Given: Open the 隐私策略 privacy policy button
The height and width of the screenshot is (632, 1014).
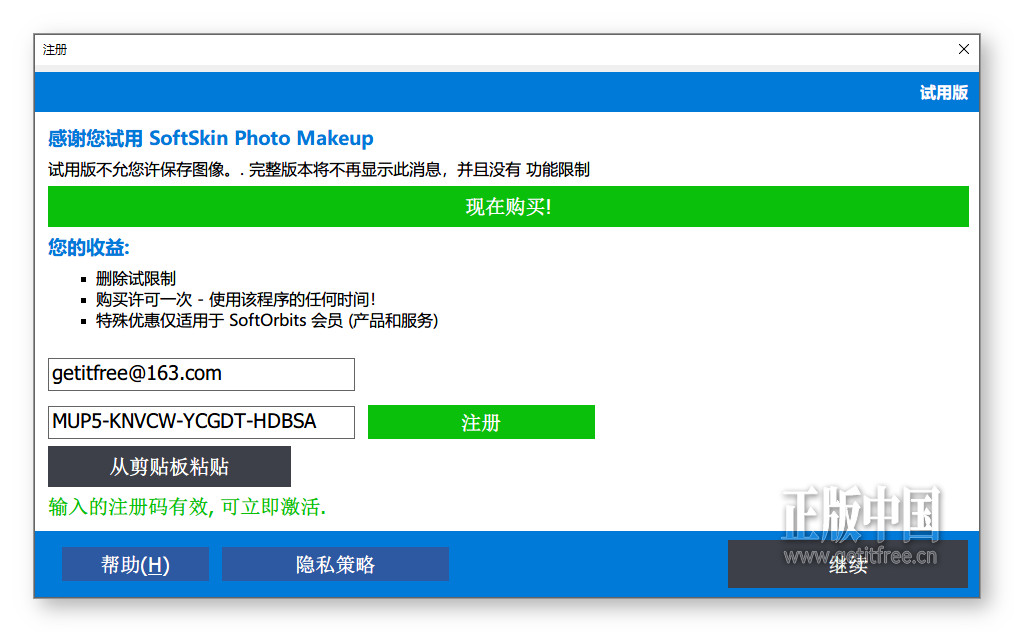Looking at the screenshot, I should point(335,564).
